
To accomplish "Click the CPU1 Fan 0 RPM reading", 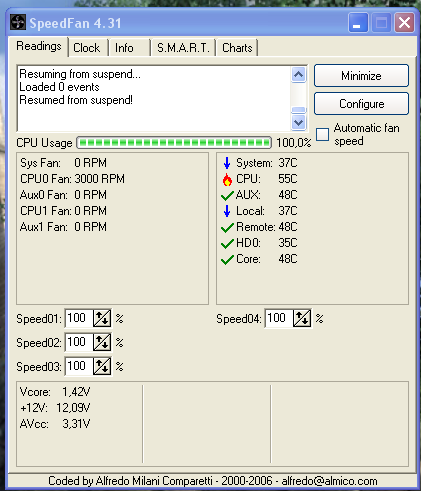I will (63, 211).
